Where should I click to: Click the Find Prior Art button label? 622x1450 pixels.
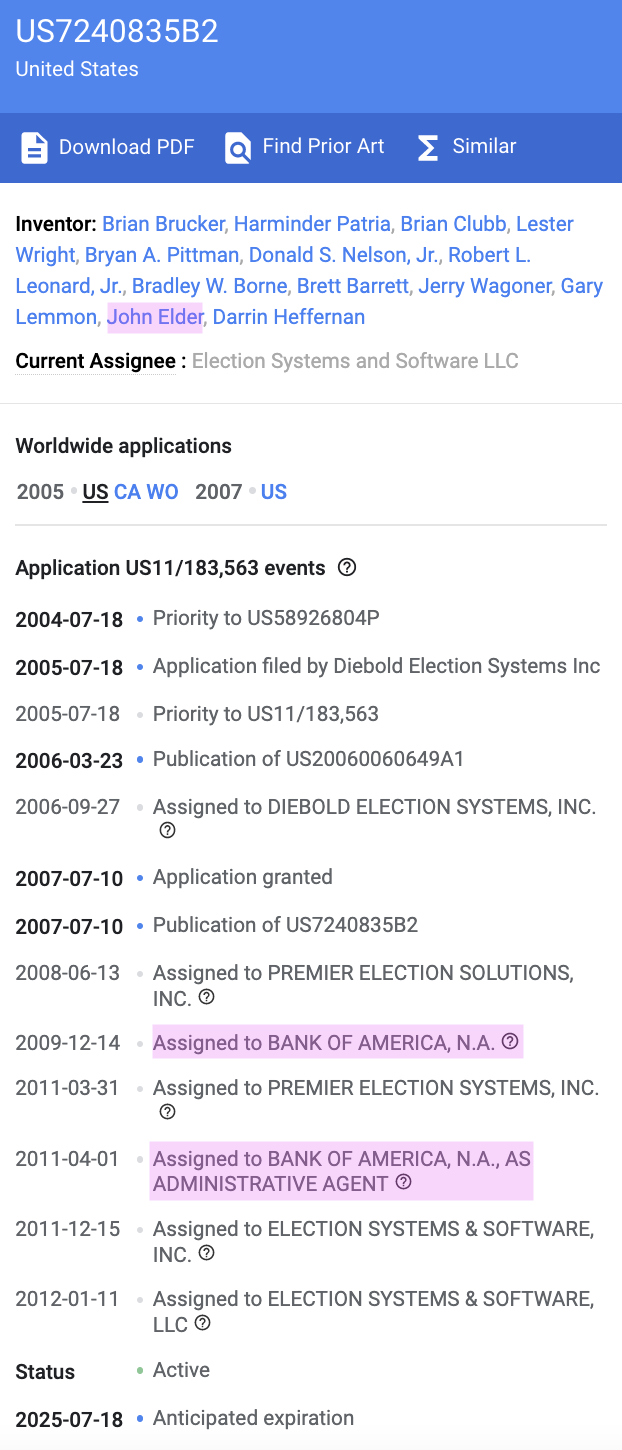pos(323,146)
